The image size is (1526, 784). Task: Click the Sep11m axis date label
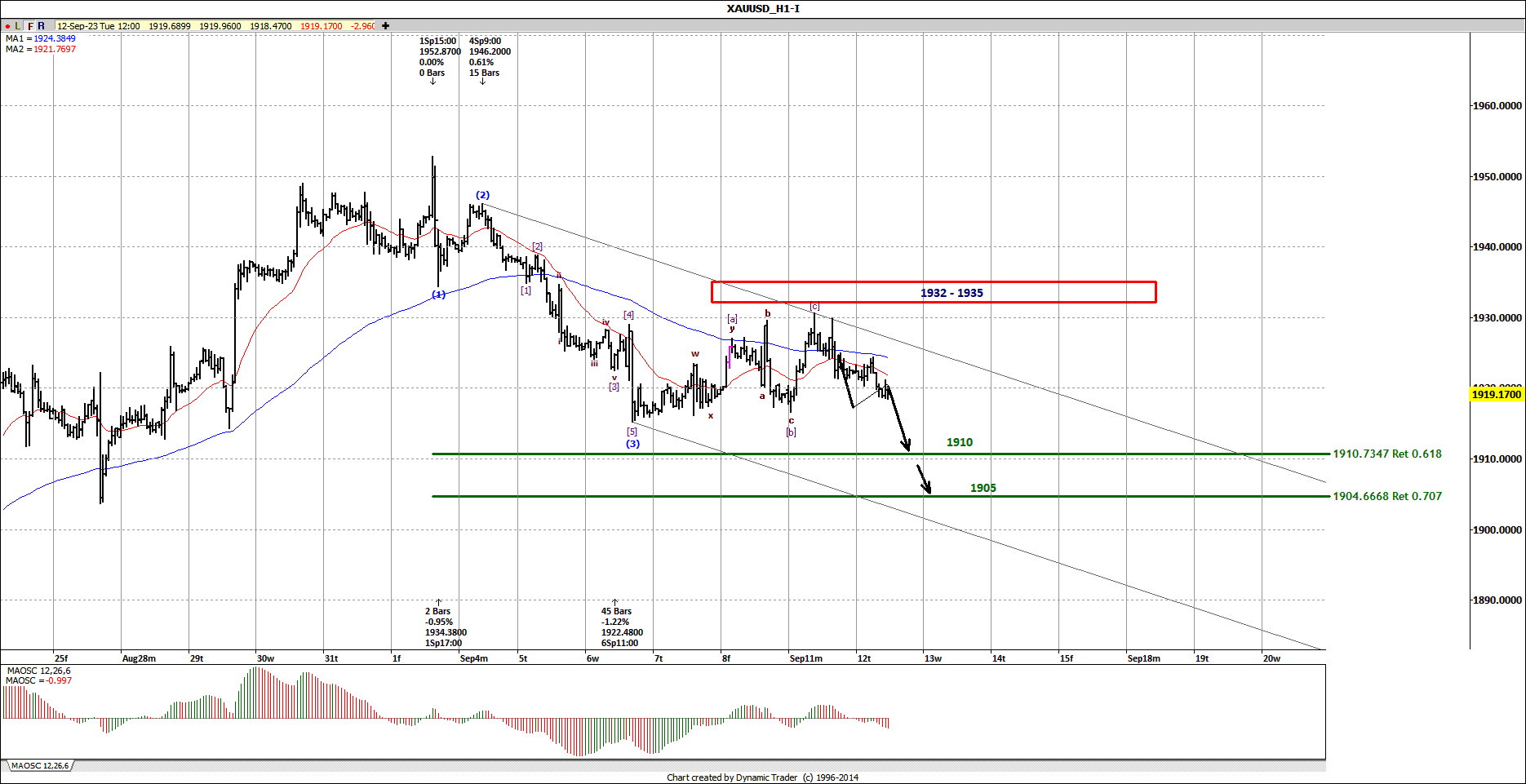[x=806, y=658]
